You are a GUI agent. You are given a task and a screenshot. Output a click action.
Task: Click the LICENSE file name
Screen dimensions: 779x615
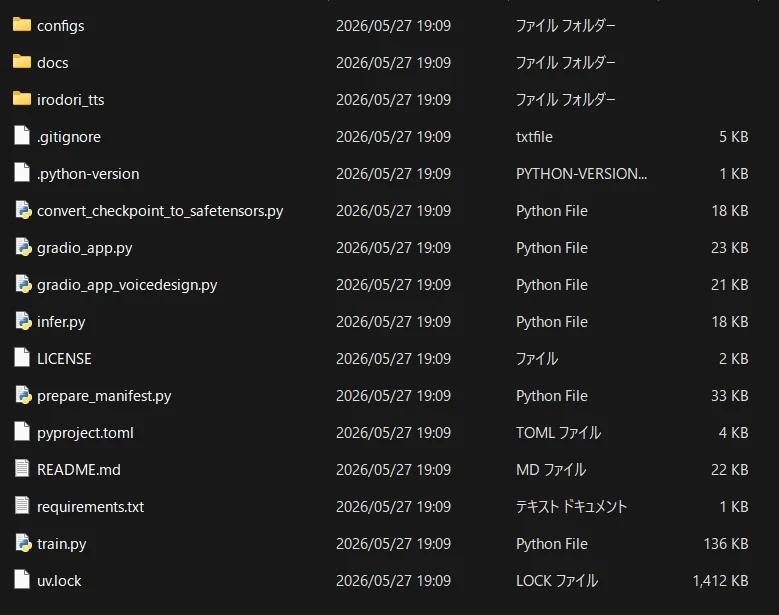click(64, 359)
